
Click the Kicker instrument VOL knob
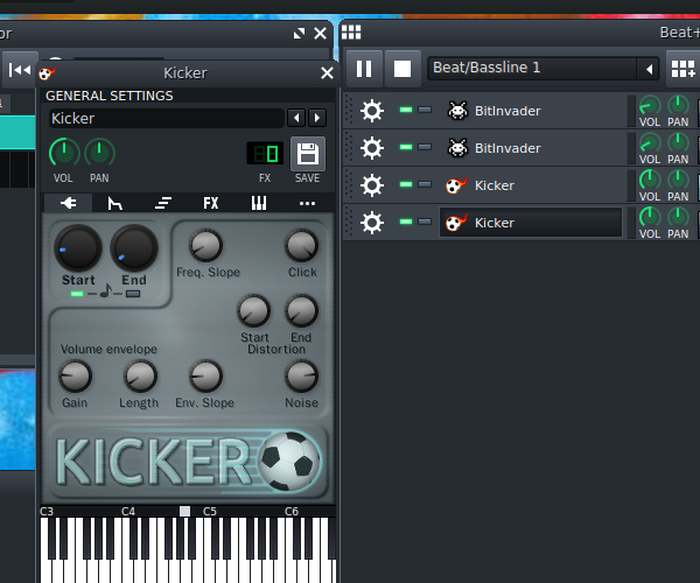coord(64,152)
